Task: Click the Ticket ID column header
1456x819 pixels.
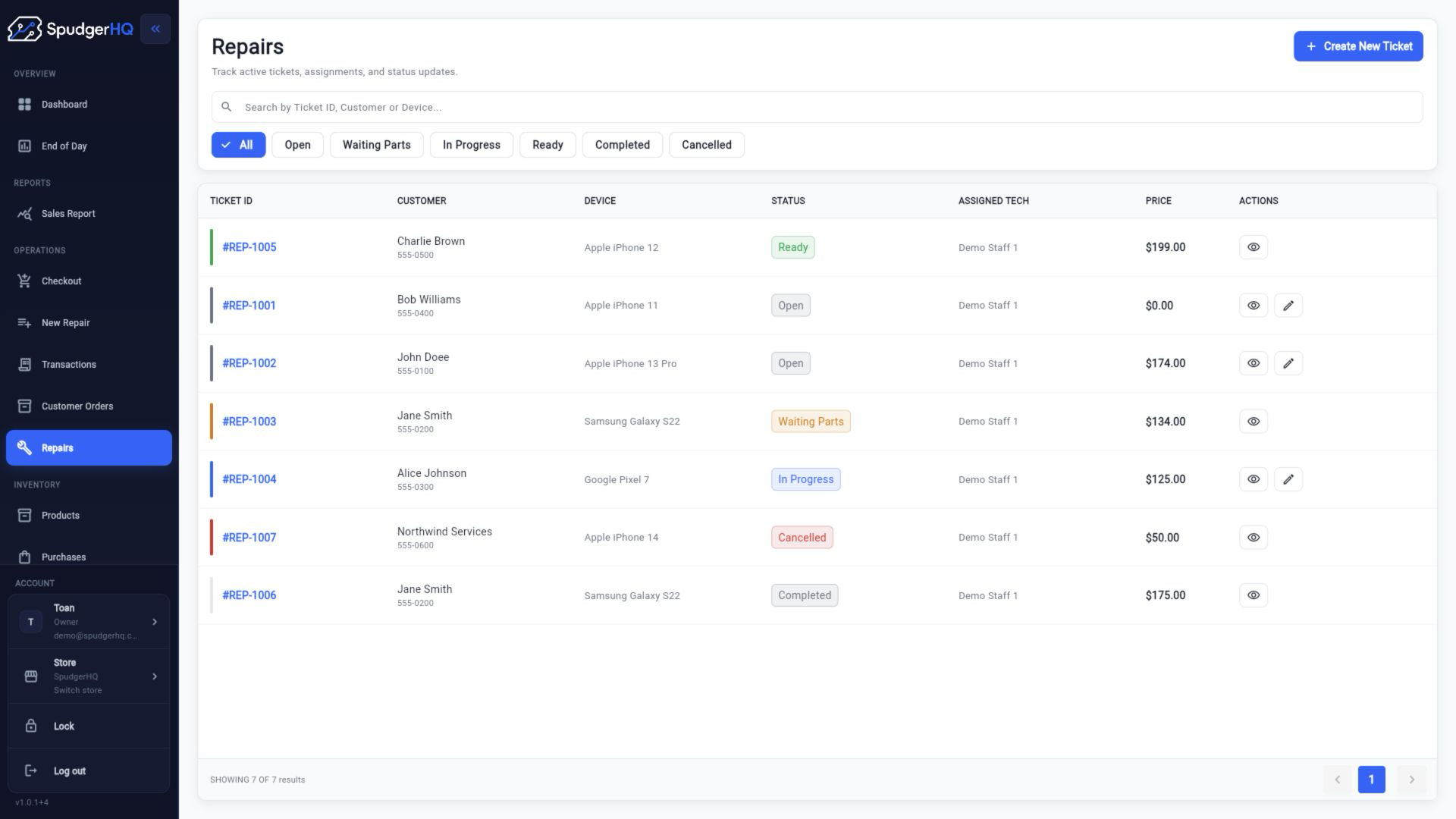Action: [x=231, y=201]
